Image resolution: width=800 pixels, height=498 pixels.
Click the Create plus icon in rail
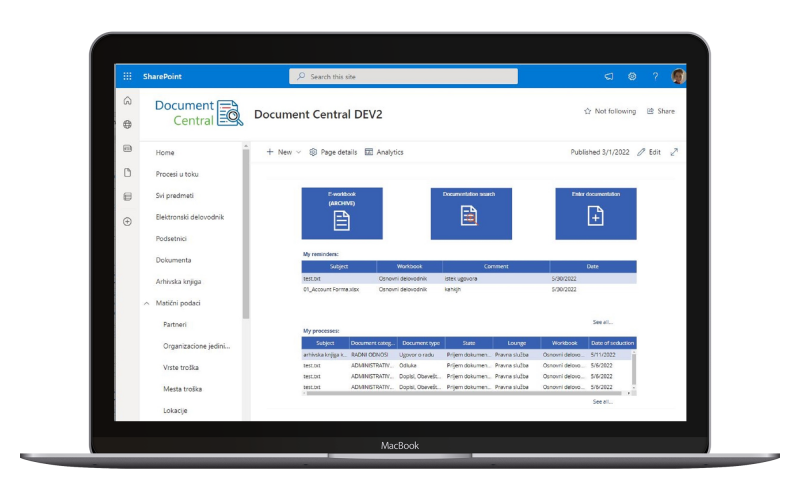point(127,221)
